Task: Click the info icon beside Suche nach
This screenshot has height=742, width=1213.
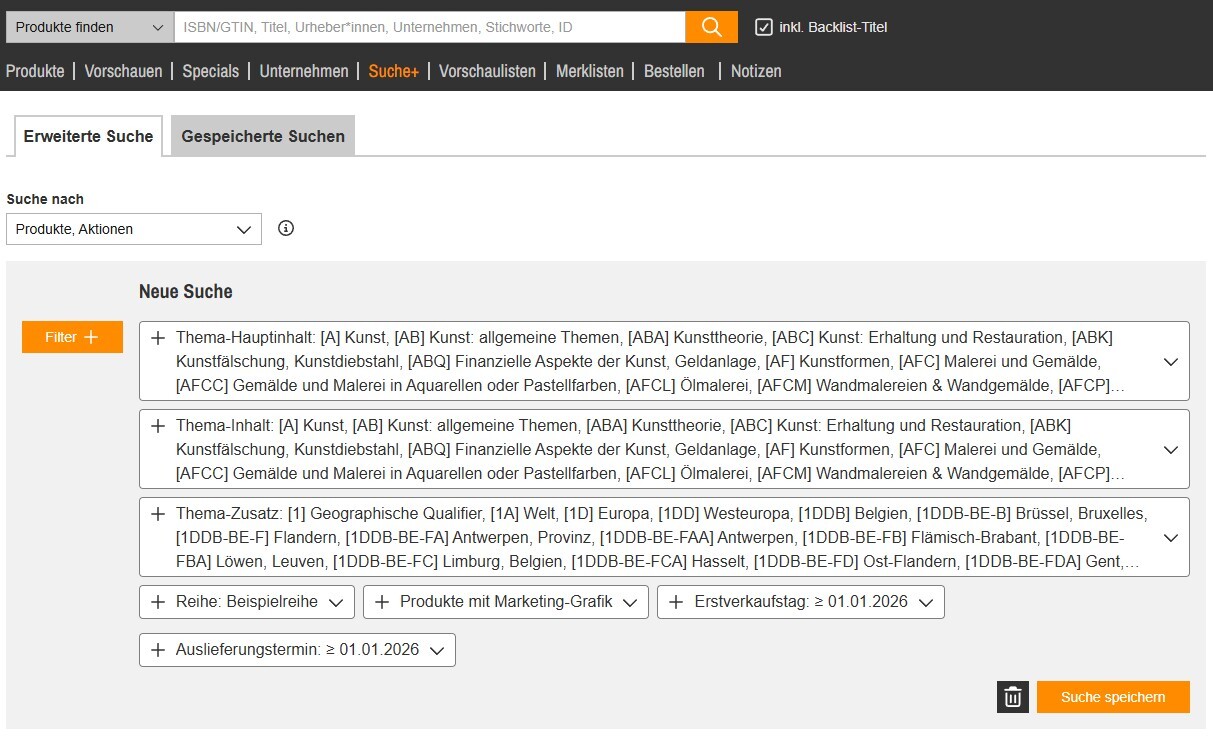Action: (286, 228)
